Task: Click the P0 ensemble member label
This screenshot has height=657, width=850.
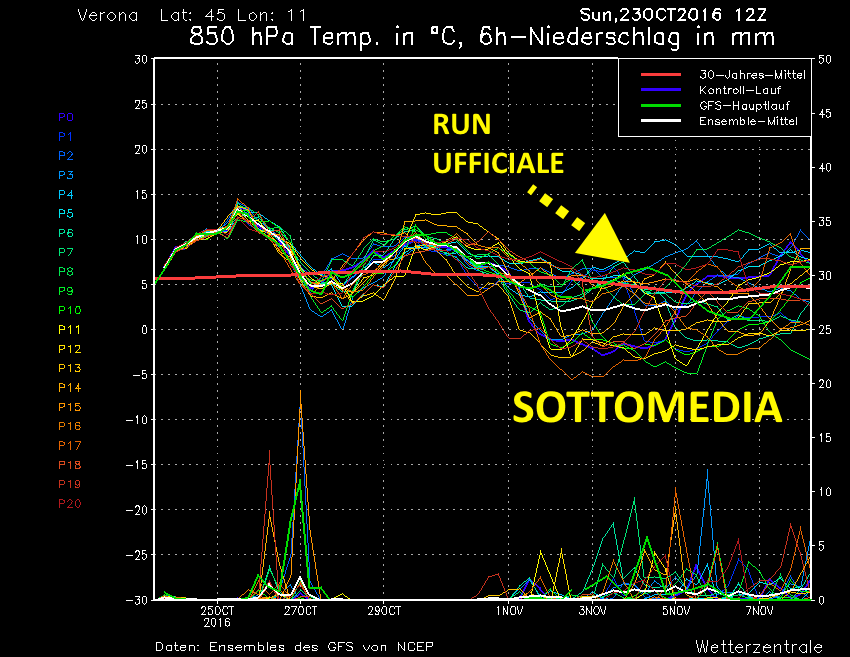Action: (x=66, y=117)
